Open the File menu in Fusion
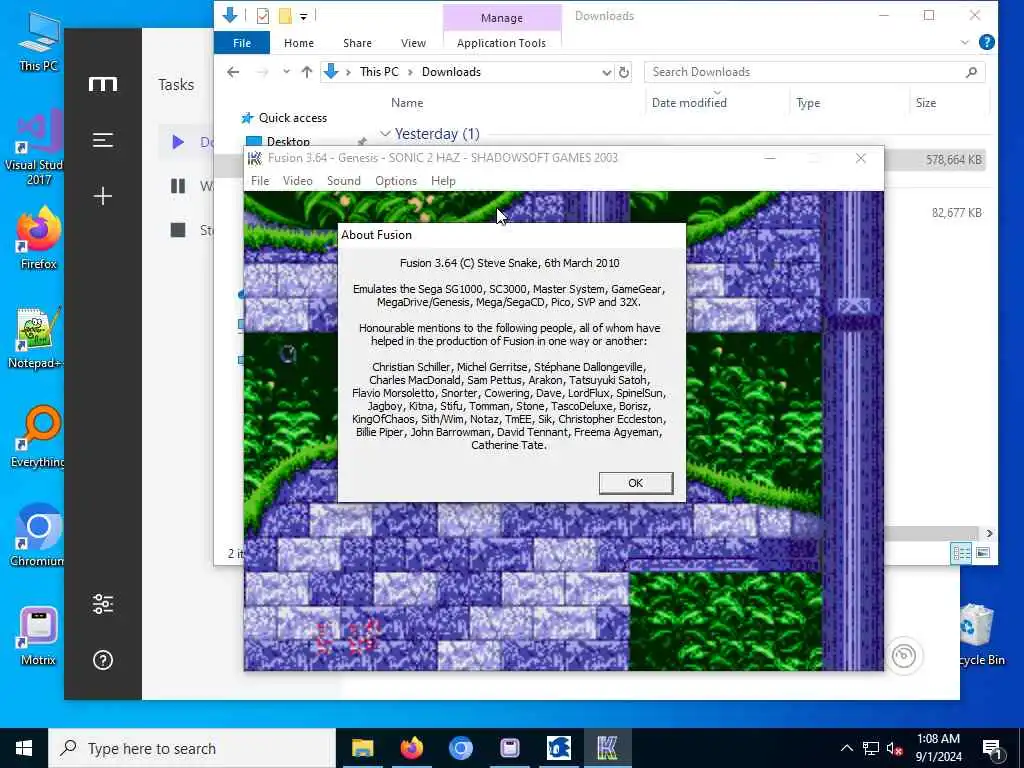 click(x=259, y=181)
